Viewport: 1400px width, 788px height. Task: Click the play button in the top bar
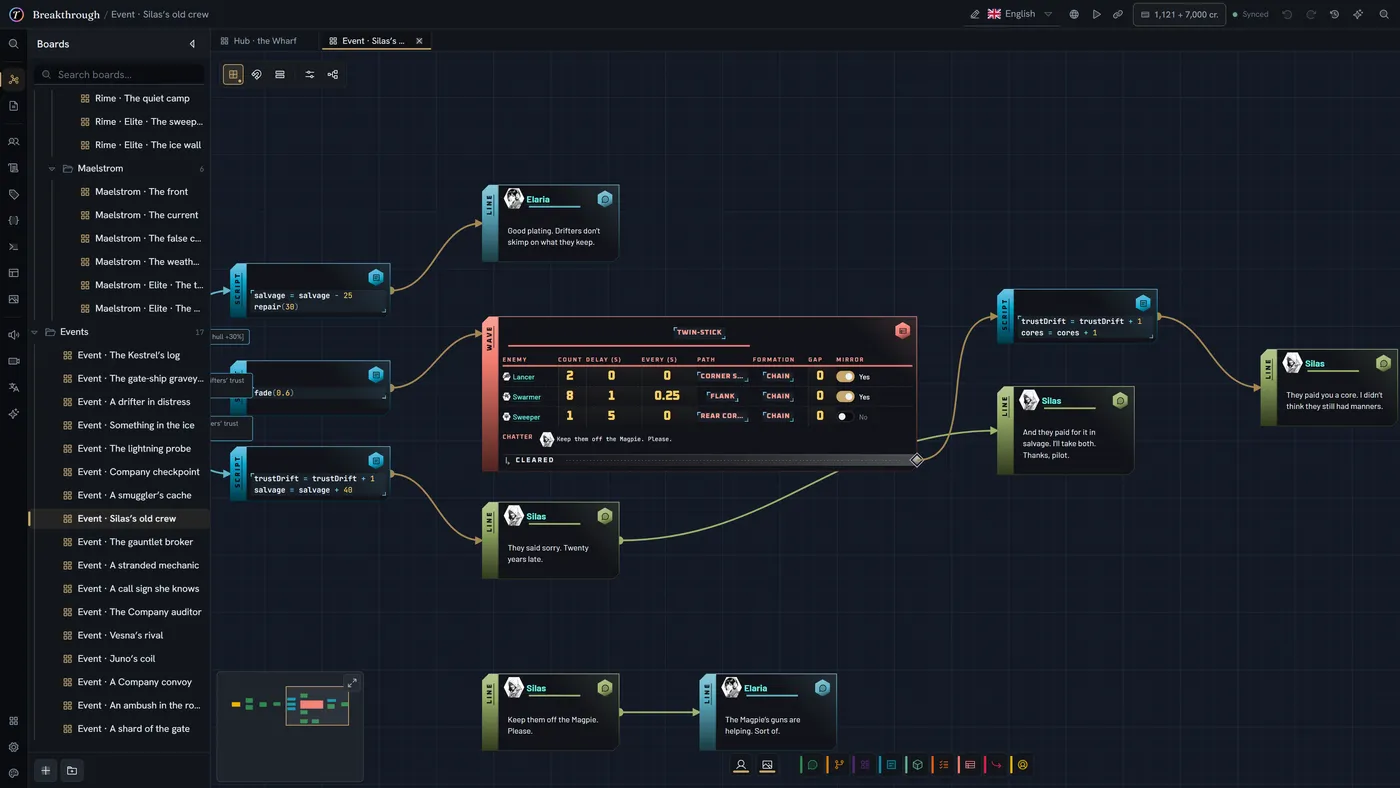coord(1096,15)
